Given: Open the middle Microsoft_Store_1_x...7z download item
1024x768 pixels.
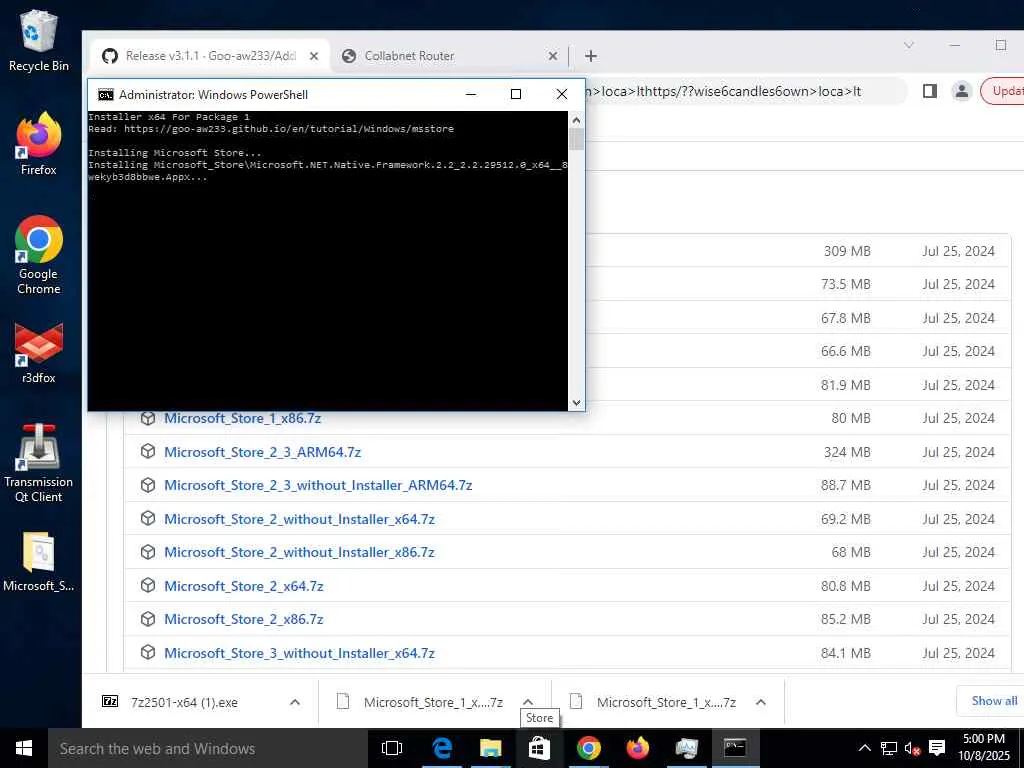Looking at the screenshot, I should click(421, 702).
